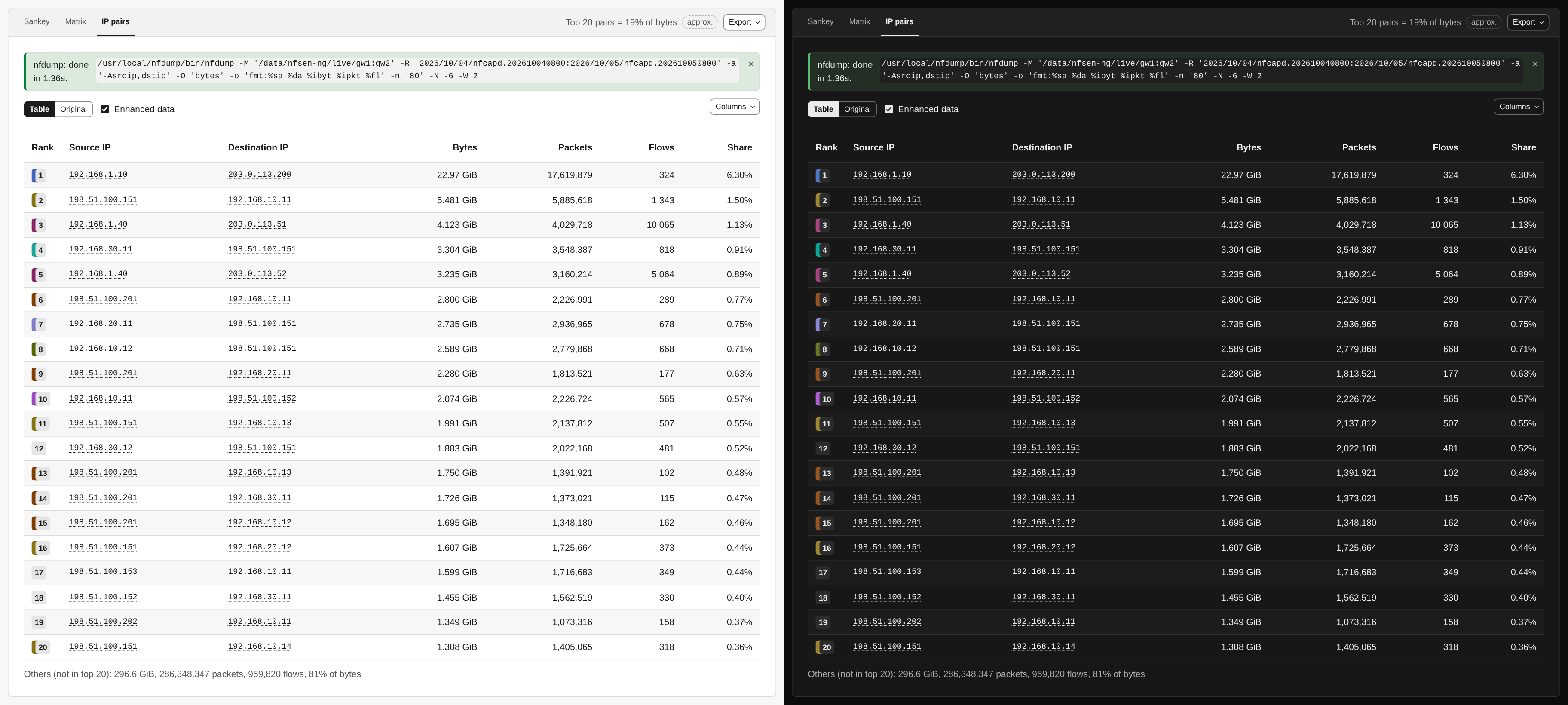Dismiss the nfdump status banner in light panel

click(750, 64)
